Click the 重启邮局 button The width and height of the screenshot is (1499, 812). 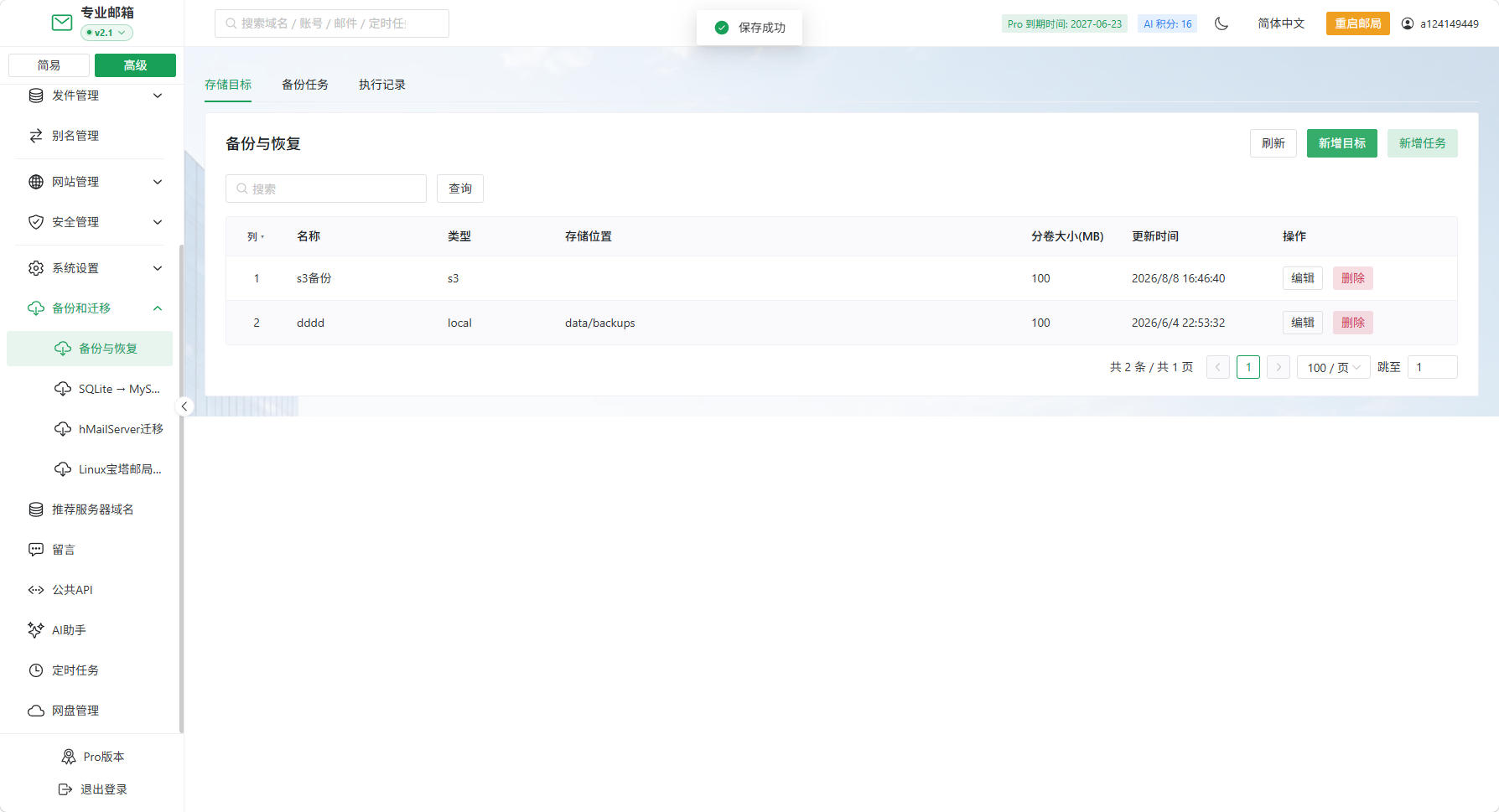pyautogui.click(x=1358, y=23)
